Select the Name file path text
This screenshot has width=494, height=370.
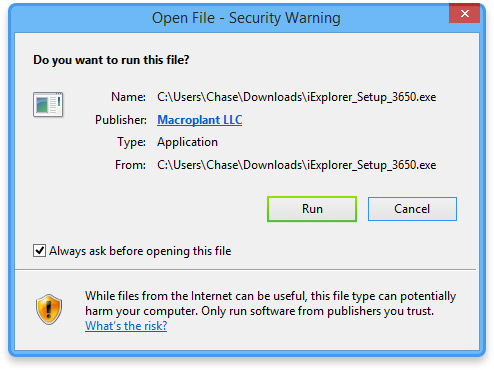[x=297, y=97]
